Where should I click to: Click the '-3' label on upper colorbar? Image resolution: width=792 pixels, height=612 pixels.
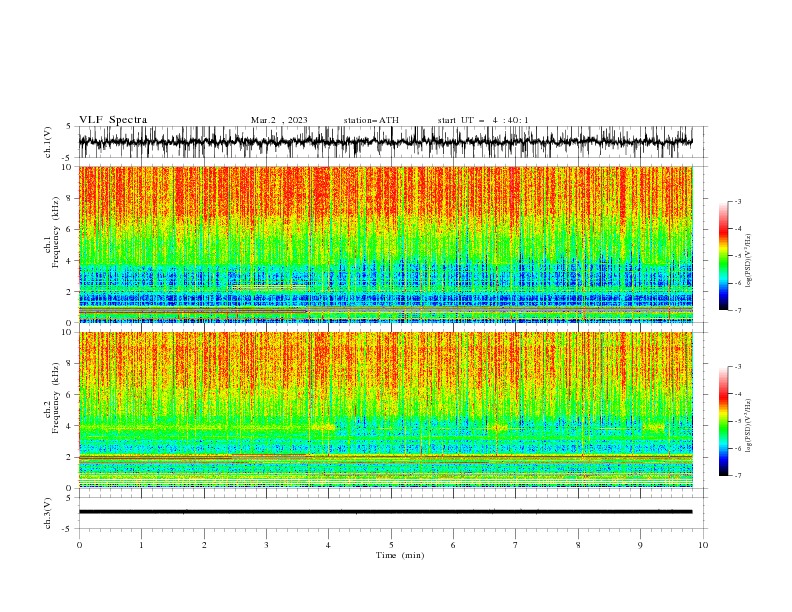tap(737, 201)
